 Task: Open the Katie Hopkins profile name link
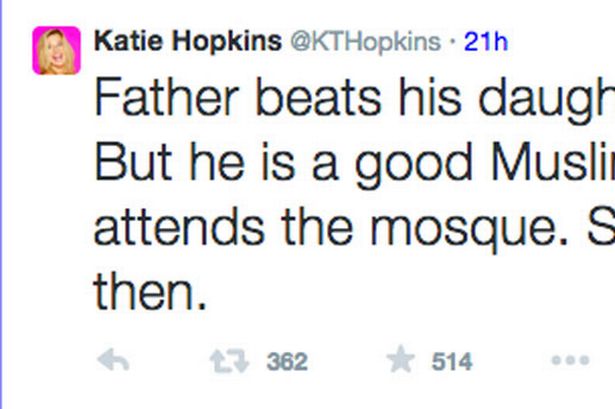tap(186, 41)
